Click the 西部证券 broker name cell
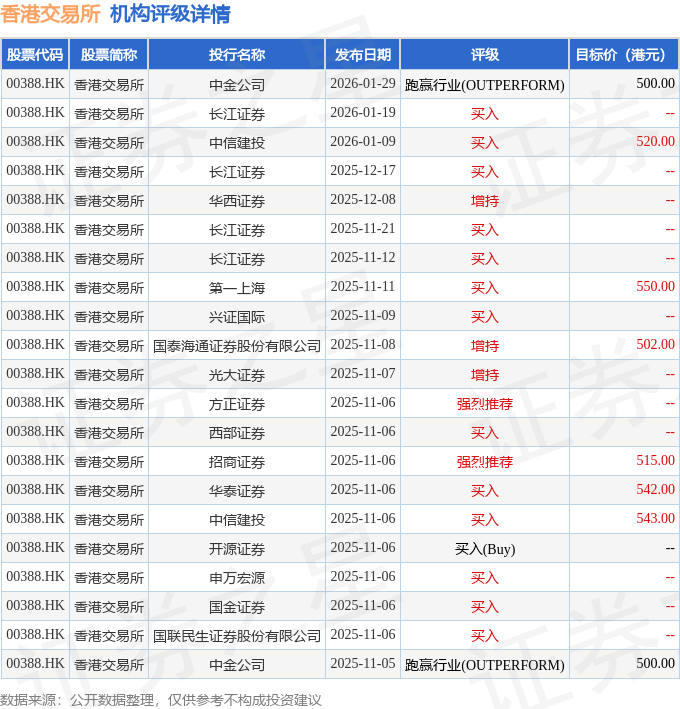 pyautogui.click(x=236, y=433)
